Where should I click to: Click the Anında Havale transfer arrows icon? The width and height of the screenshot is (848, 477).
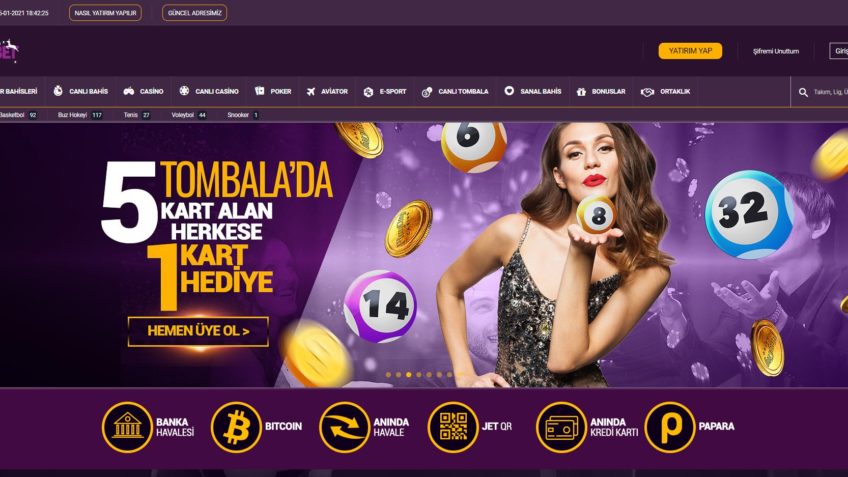(x=344, y=427)
